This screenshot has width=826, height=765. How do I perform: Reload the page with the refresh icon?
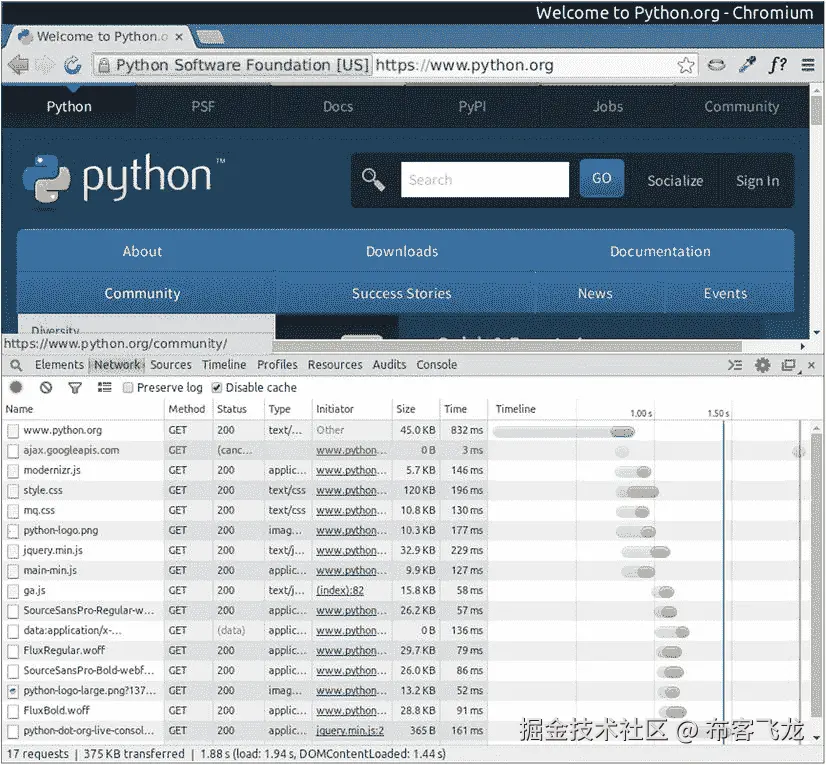tap(73, 65)
